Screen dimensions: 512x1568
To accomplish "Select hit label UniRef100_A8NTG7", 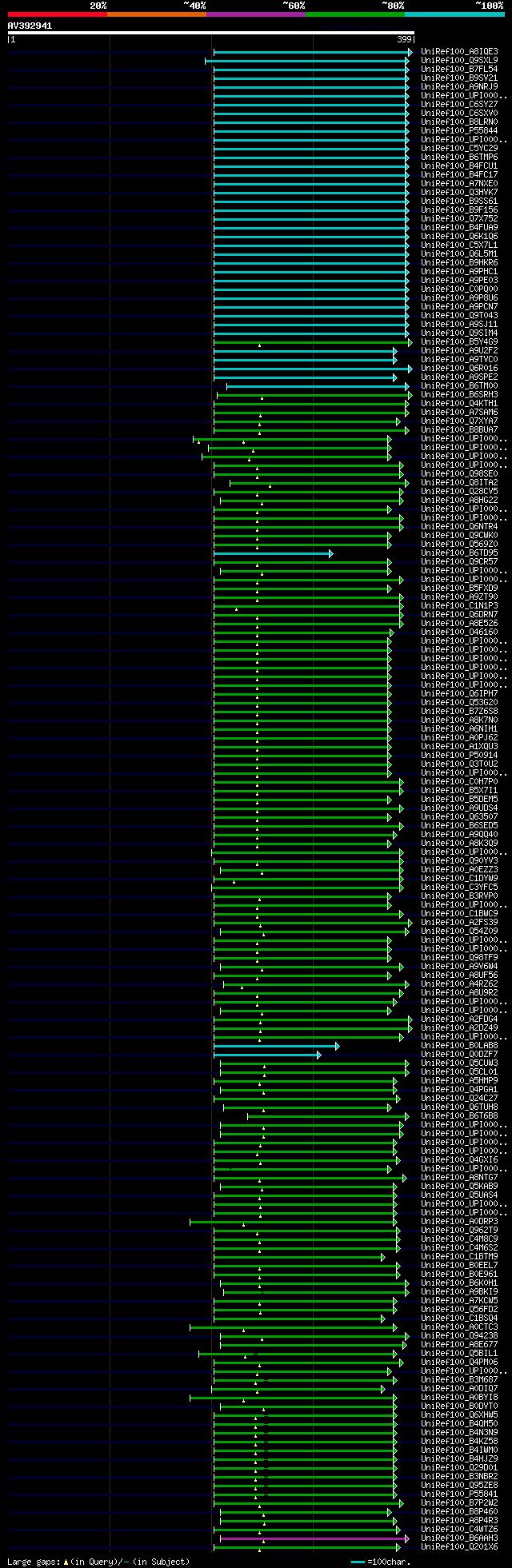I will (x=459, y=1178).
